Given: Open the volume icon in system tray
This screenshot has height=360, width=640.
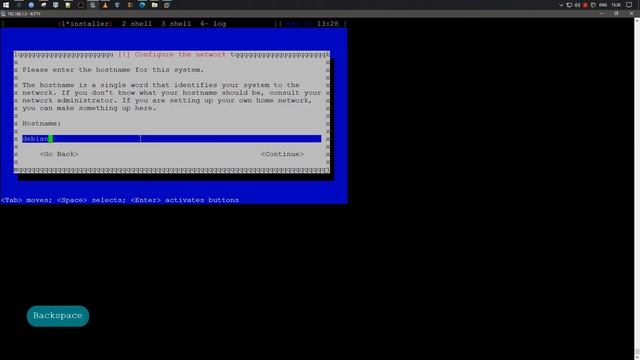Looking at the screenshot, I should tap(577, 5).
